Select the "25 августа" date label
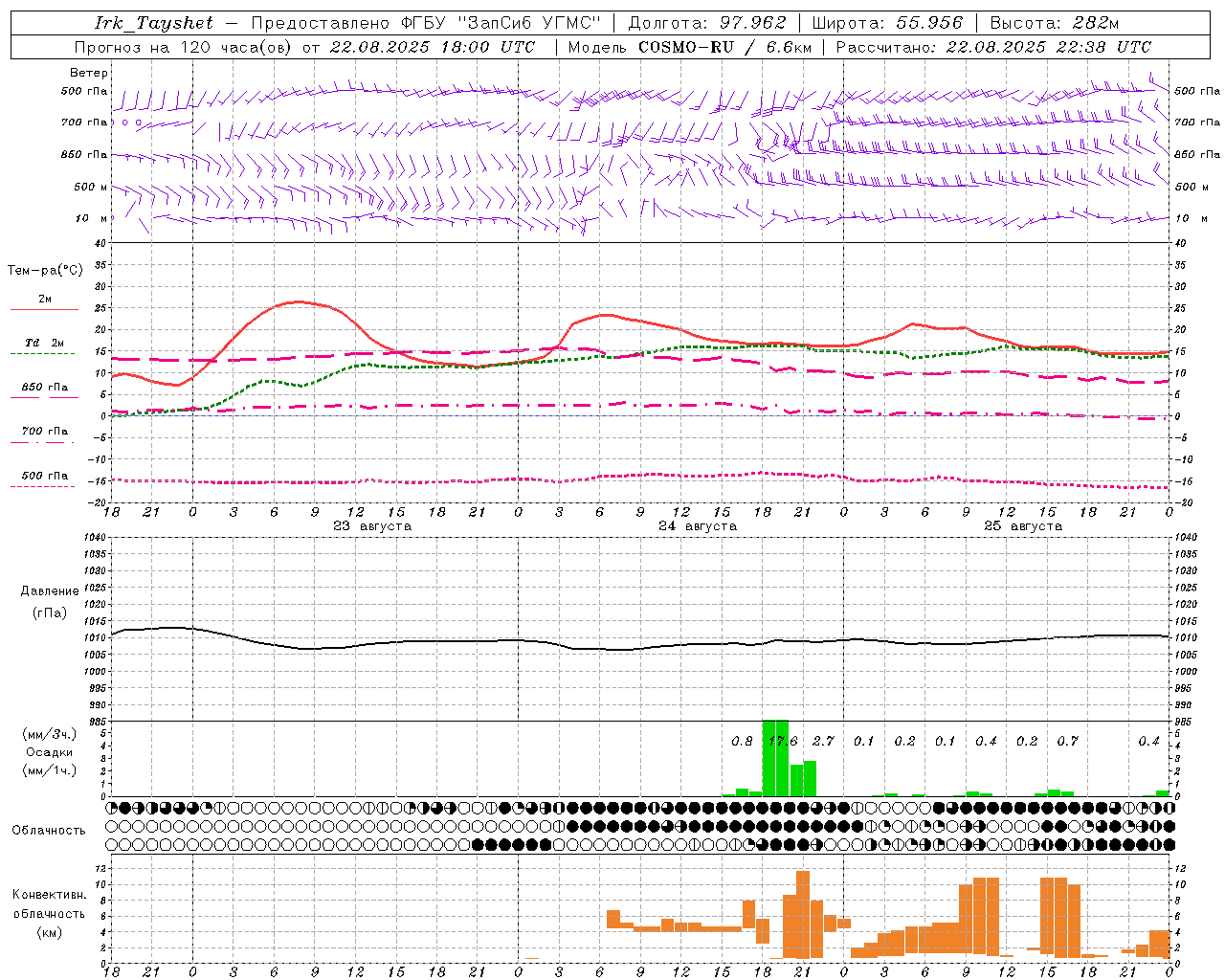Image resolution: width=1225 pixels, height=980 pixels. click(x=1023, y=526)
